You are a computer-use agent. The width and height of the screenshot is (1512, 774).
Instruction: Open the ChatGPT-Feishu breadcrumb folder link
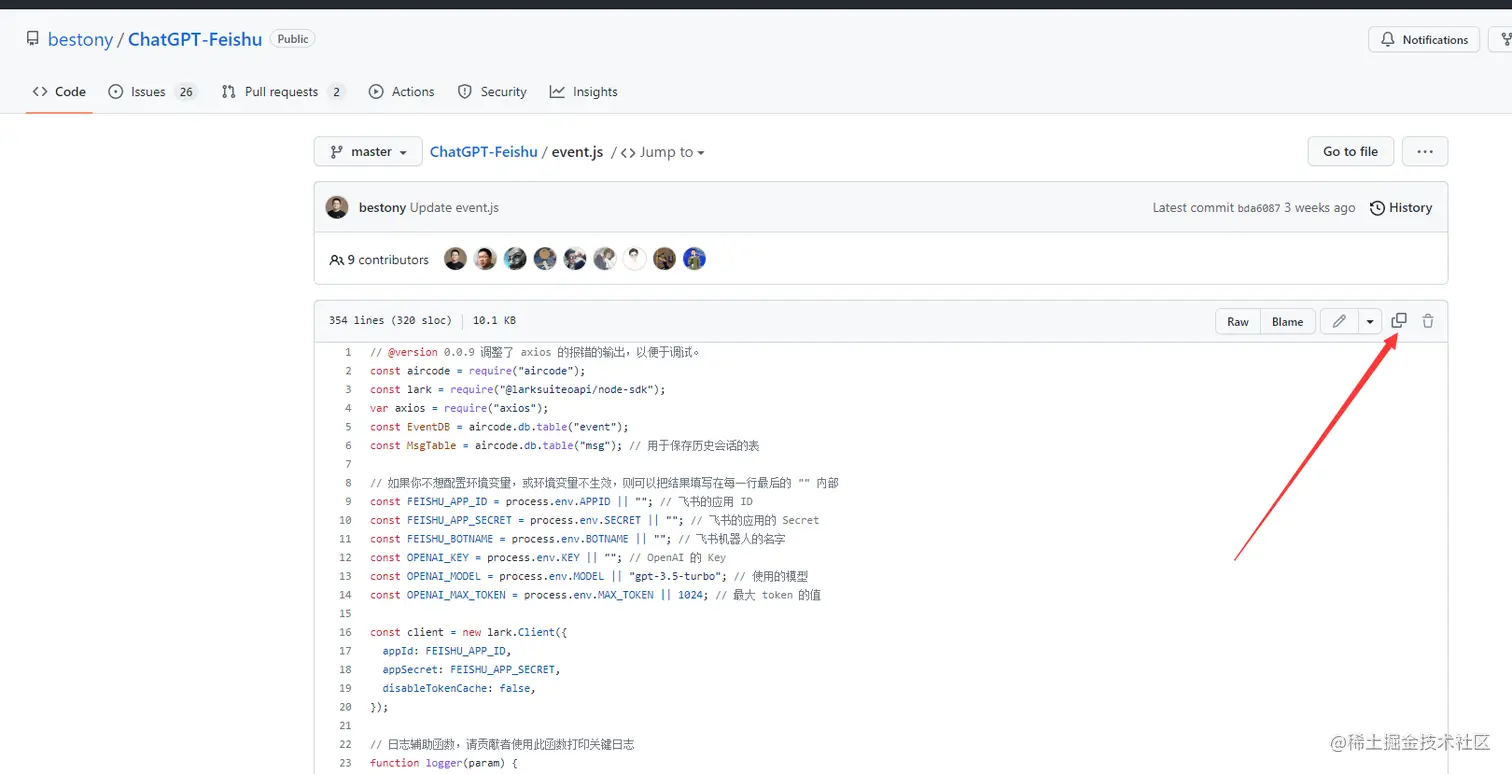(x=483, y=152)
